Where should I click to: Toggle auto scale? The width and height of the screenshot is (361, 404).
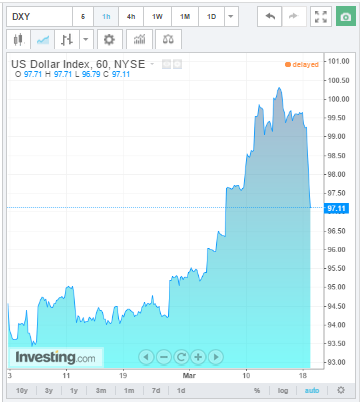point(312,390)
